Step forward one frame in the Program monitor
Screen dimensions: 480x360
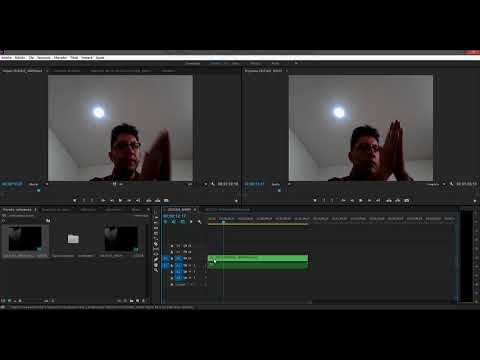369,201
